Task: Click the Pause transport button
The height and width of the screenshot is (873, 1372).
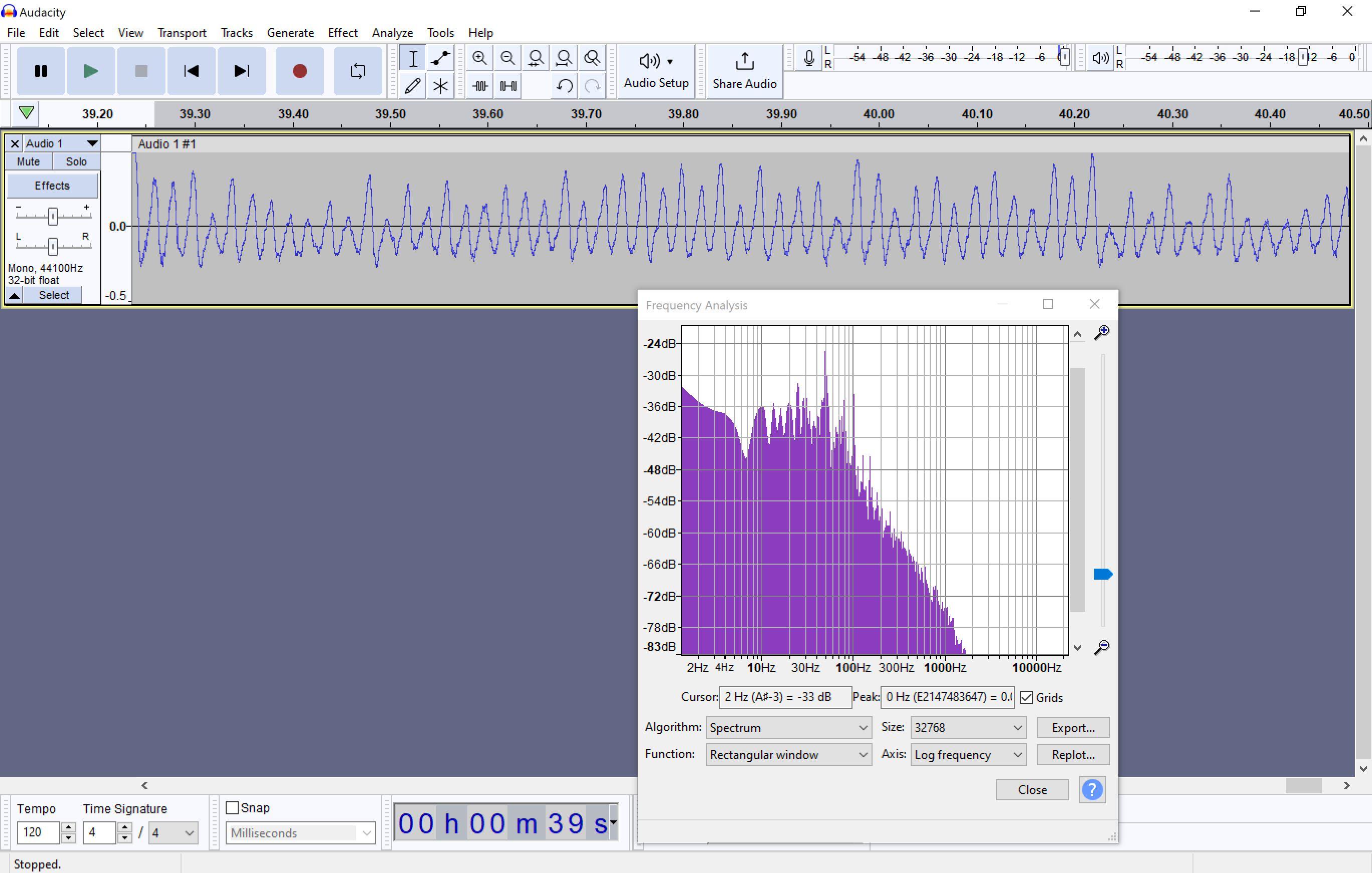Action: (x=41, y=71)
